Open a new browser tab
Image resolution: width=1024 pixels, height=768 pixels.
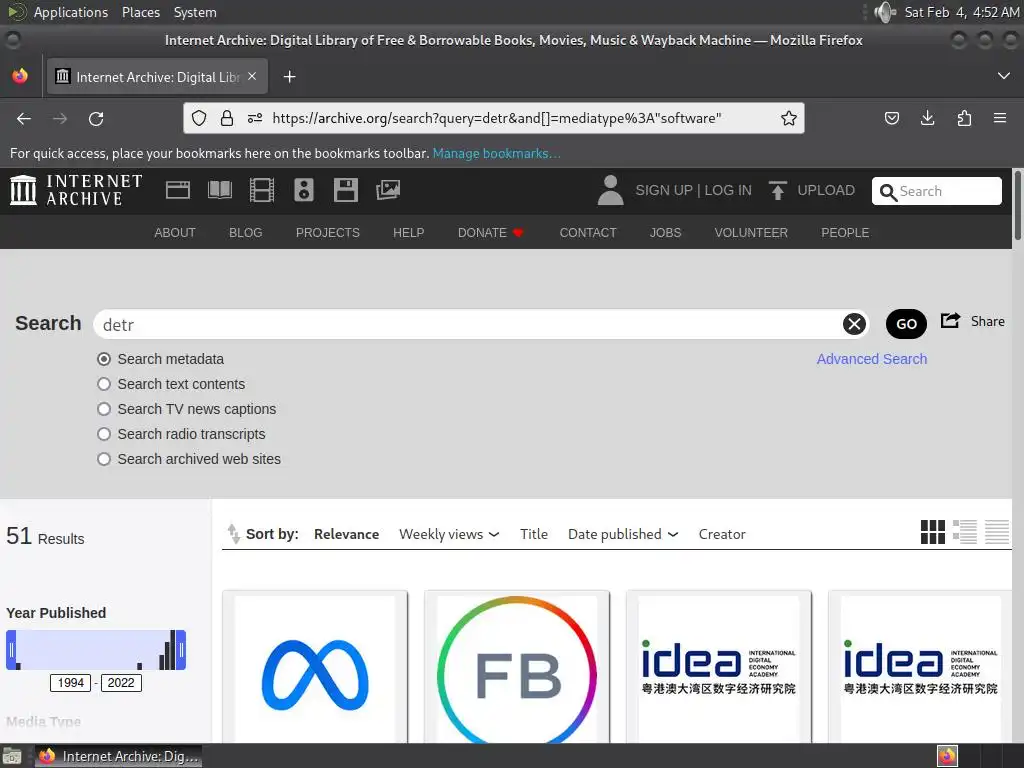pyautogui.click(x=289, y=77)
